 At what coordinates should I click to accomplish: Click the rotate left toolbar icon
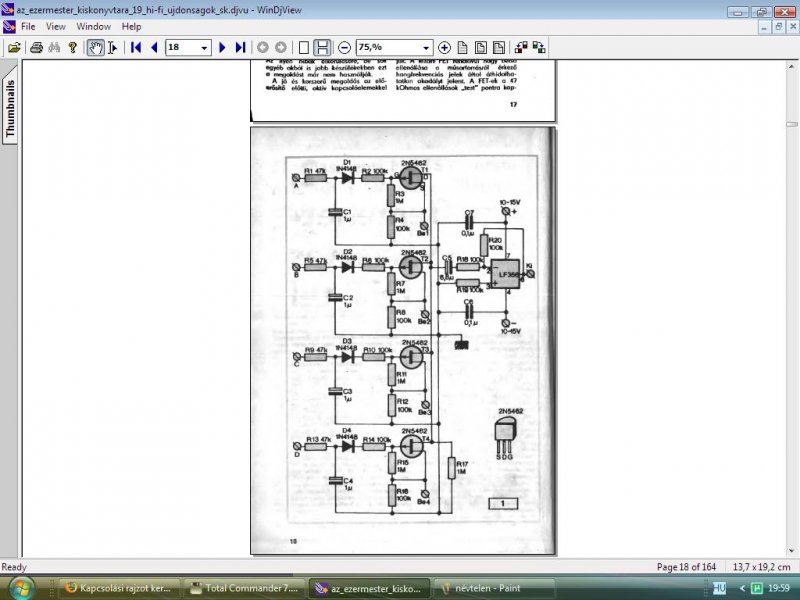521,47
